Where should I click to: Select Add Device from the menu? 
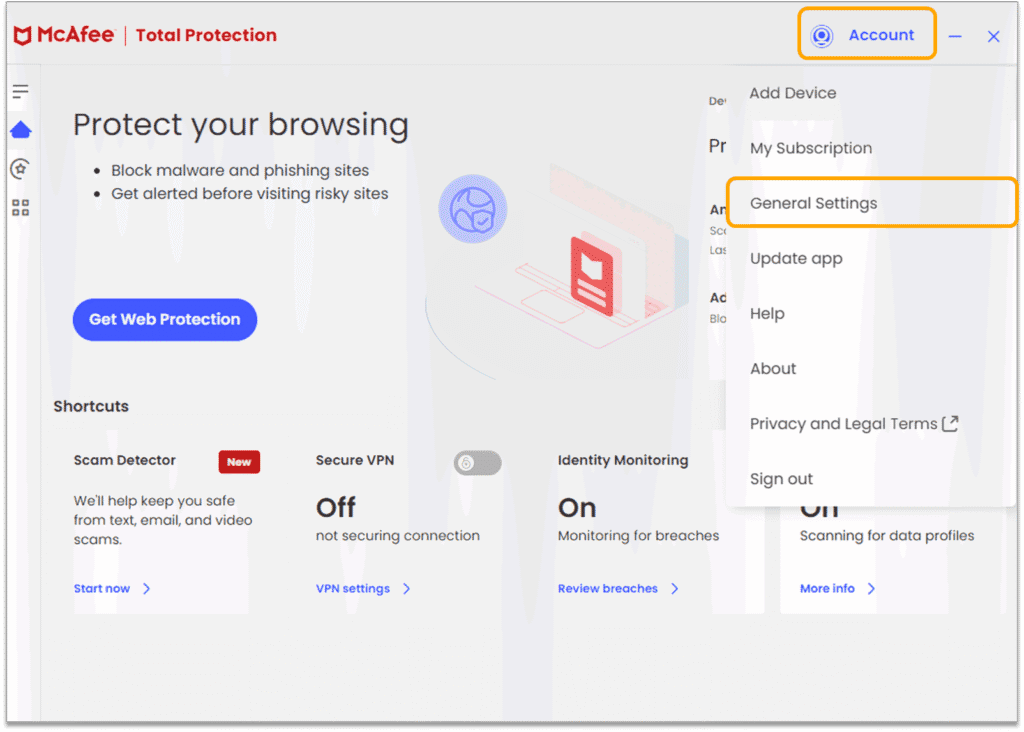tap(793, 93)
